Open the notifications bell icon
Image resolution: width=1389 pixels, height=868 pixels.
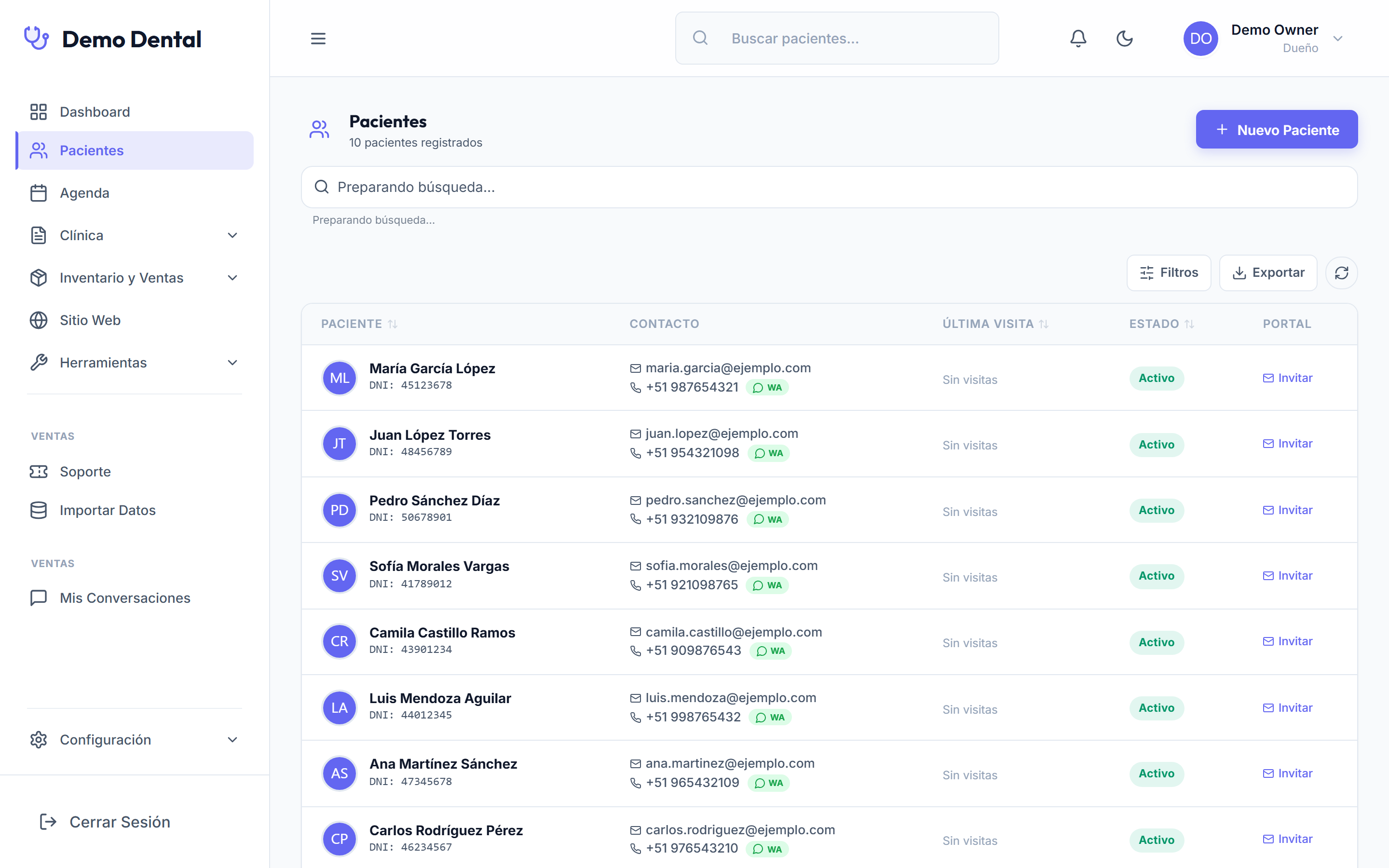point(1078,39)
